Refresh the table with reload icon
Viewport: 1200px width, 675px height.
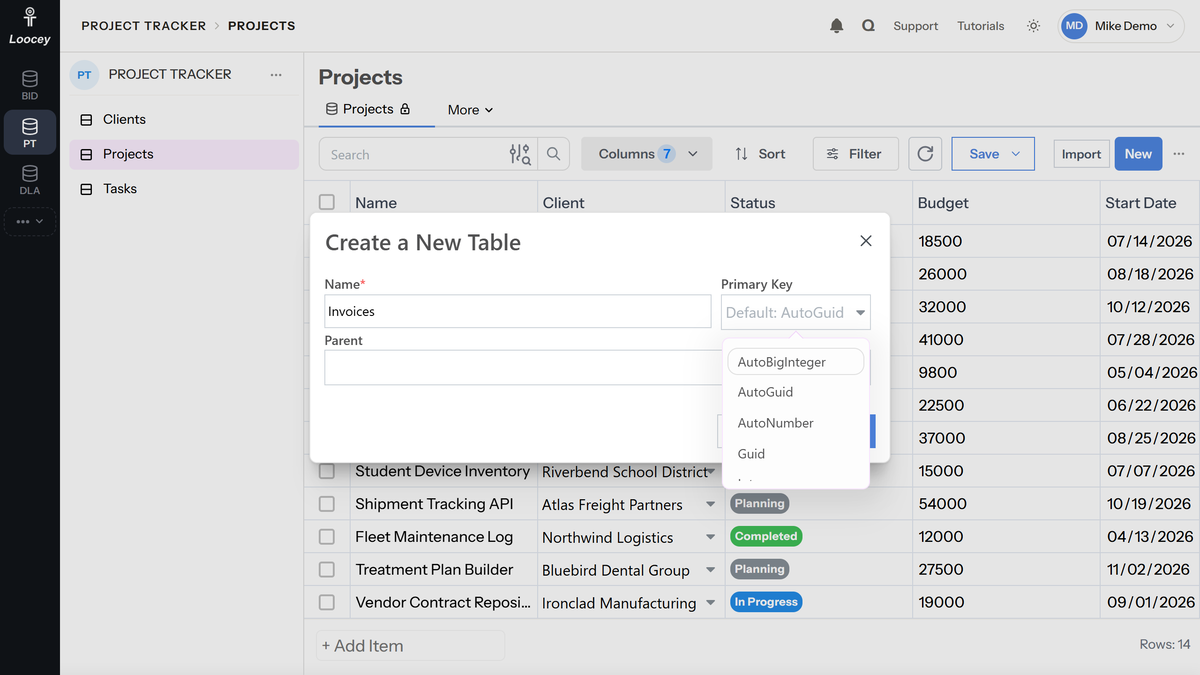click(925, 154)
